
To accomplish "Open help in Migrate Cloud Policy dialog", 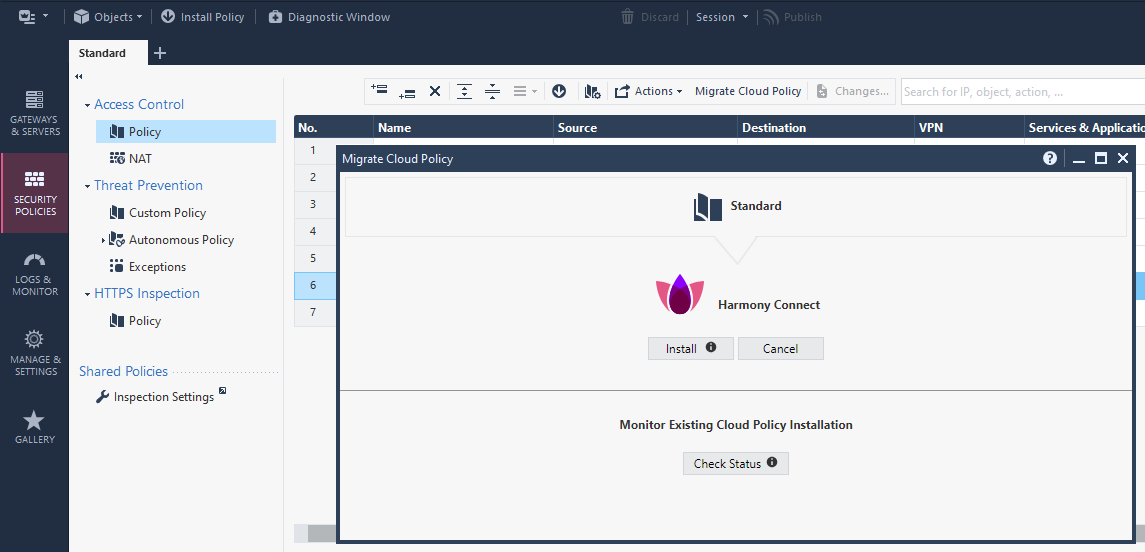I will click(x=1050, y=158).
